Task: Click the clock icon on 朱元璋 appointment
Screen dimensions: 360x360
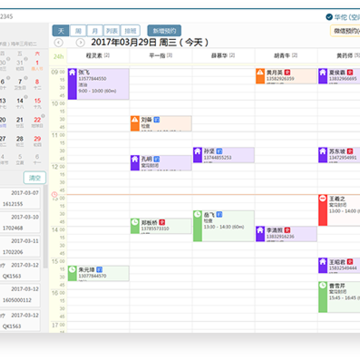Action: (72, 270)
